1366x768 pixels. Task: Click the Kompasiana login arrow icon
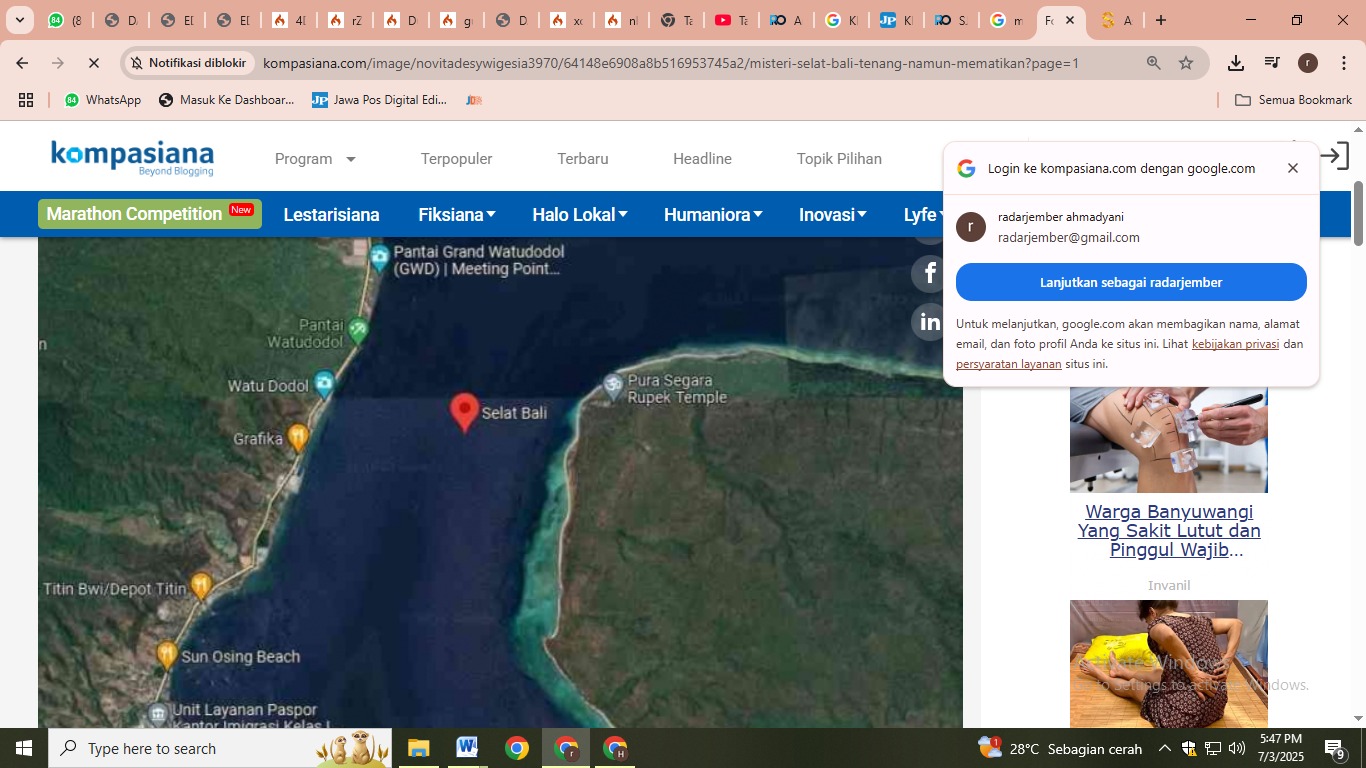tap(1334, 156)
